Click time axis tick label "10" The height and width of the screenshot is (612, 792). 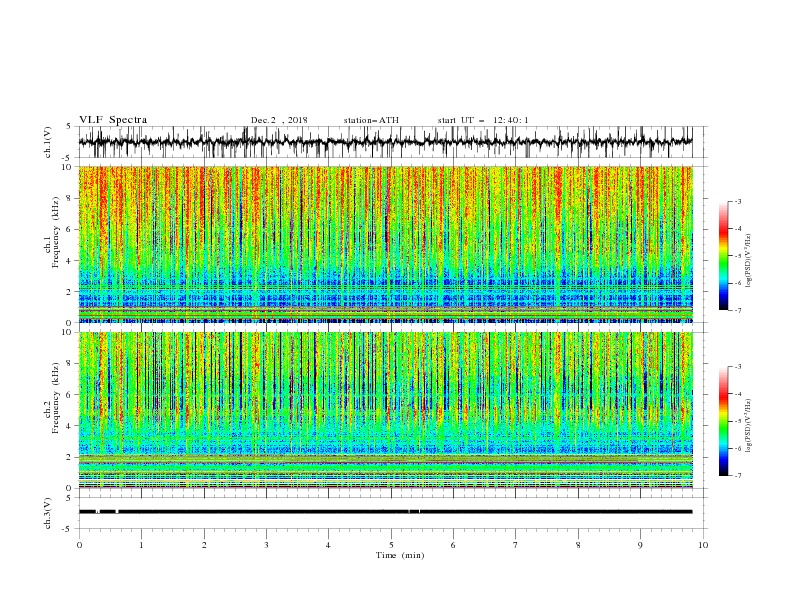[703, 545]
